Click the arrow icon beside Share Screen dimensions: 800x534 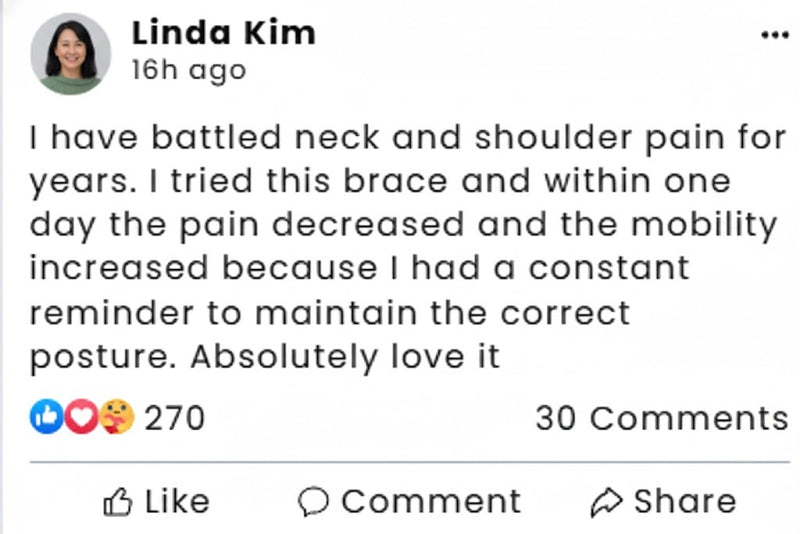(607, 501)
